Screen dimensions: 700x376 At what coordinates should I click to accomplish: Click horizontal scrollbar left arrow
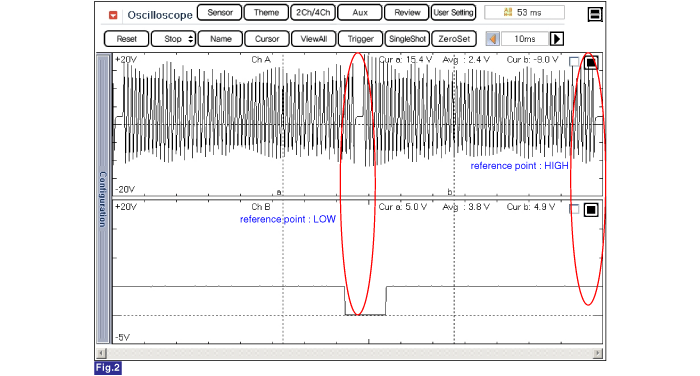click(101, 353)
